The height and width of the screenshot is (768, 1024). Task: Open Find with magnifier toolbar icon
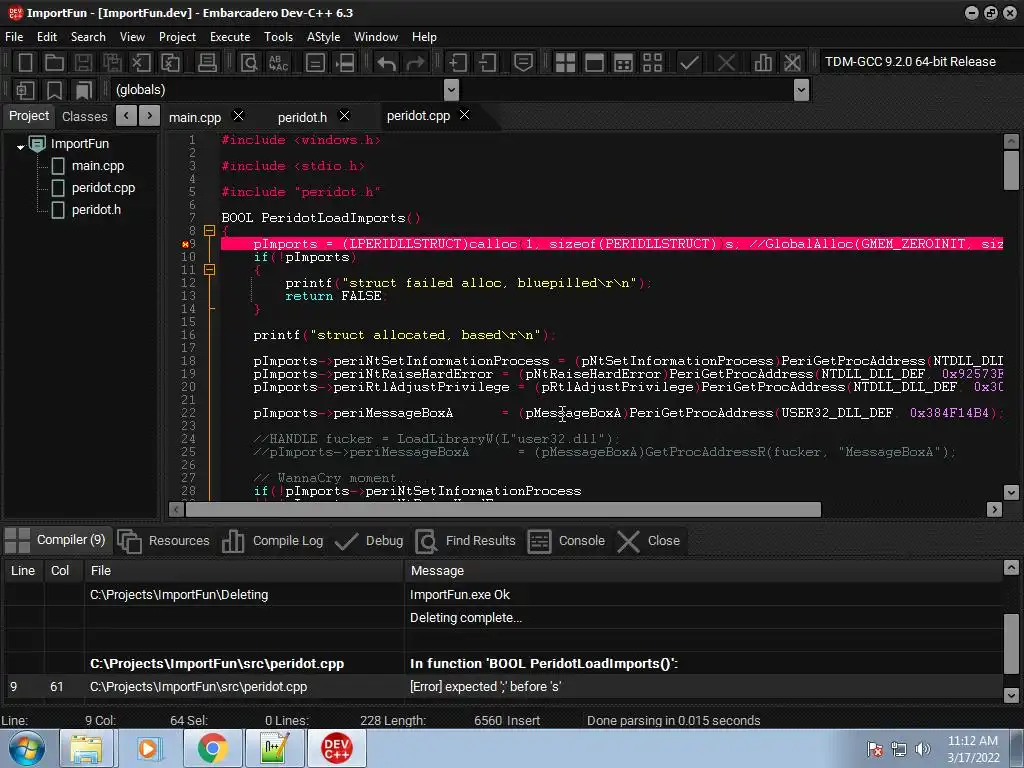click(x=249, y=63)
